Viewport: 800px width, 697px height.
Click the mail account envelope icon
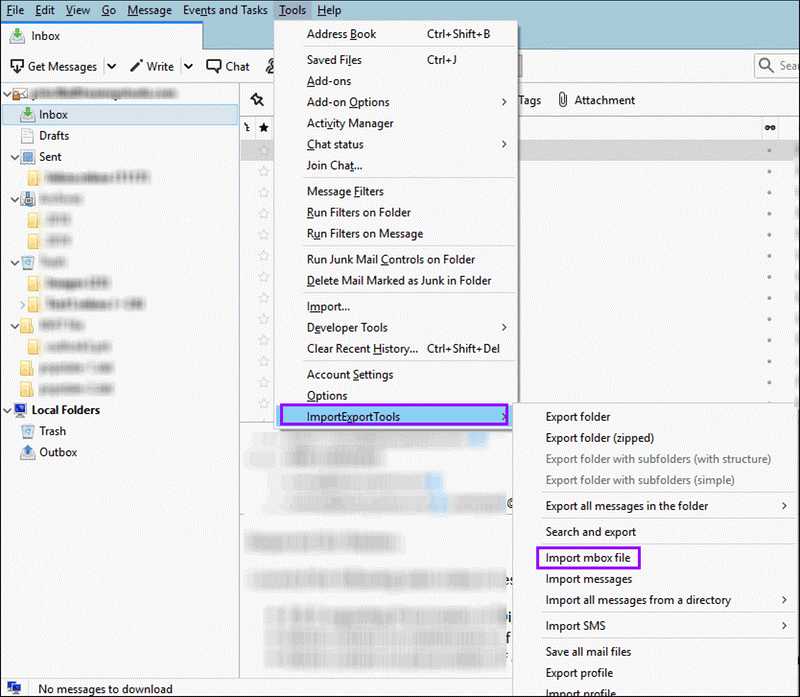tap(19, 94)
